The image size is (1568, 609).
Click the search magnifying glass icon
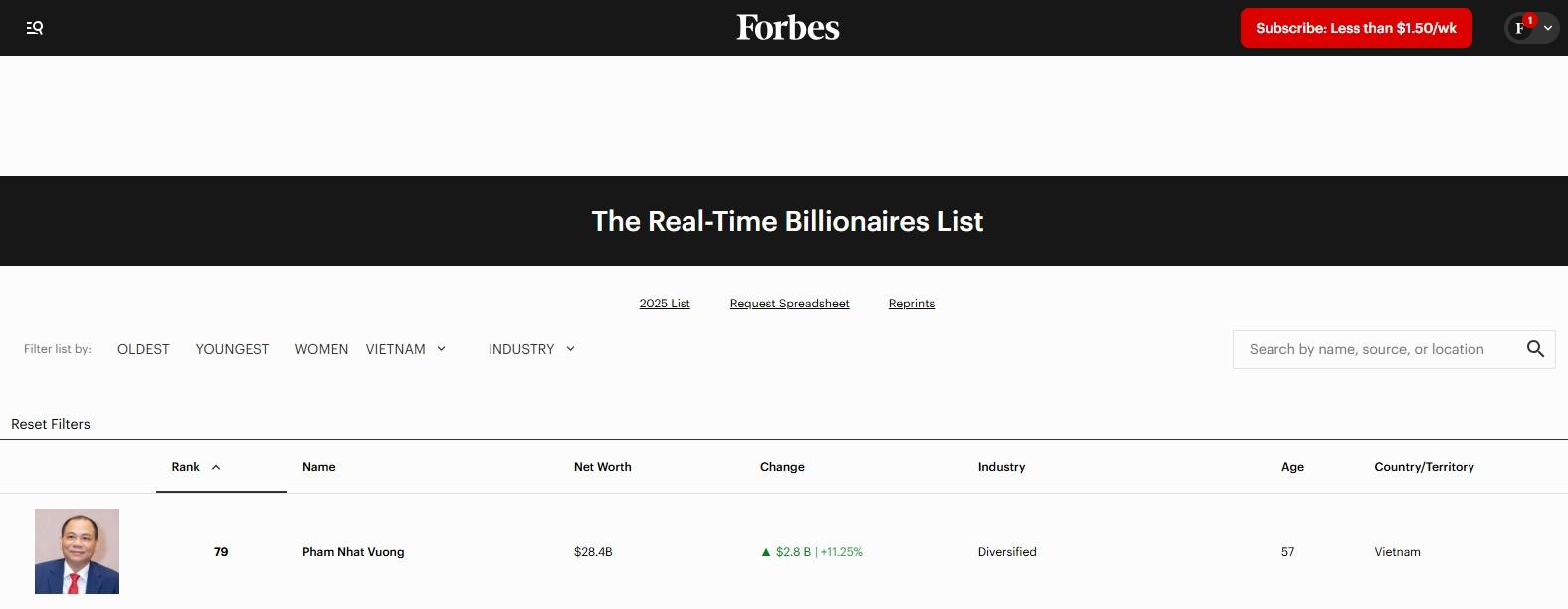point(1535,349)
